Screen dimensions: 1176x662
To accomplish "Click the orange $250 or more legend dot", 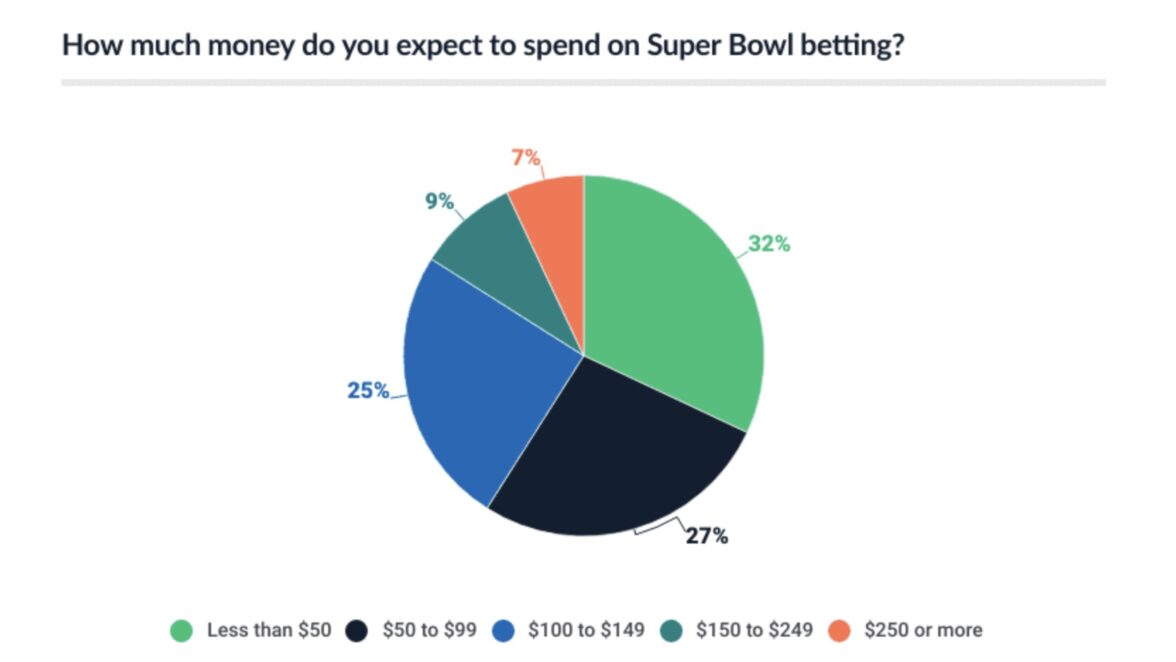I will pos(838,630).
